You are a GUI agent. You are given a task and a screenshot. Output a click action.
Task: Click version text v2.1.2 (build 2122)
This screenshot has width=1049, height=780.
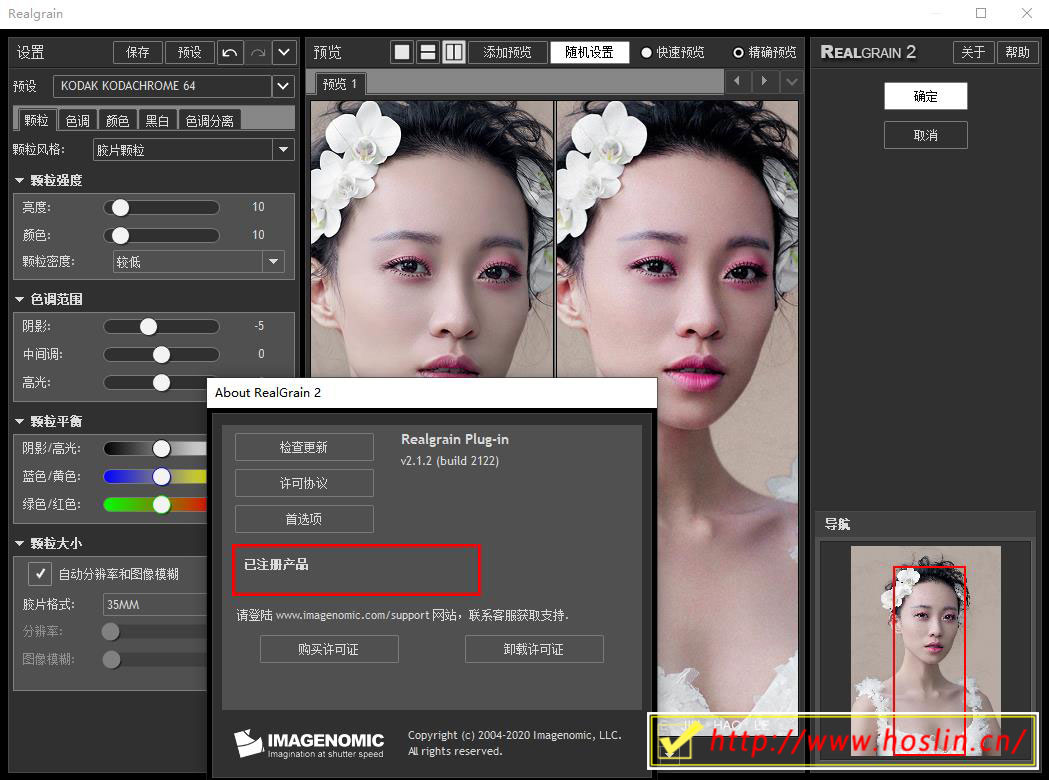[450, 460]
